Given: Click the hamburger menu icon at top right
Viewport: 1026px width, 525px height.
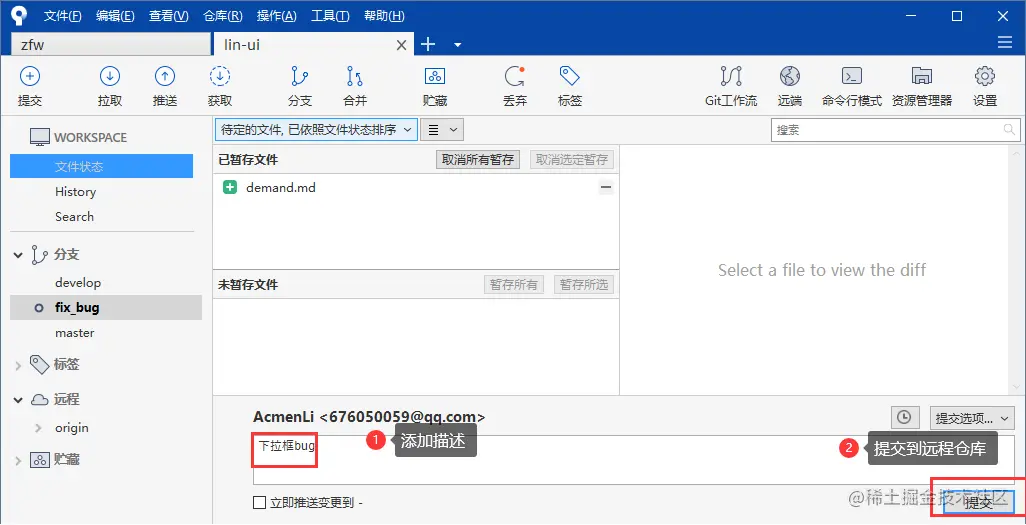Looking at the screenshot, I should tap(1004, 43).
